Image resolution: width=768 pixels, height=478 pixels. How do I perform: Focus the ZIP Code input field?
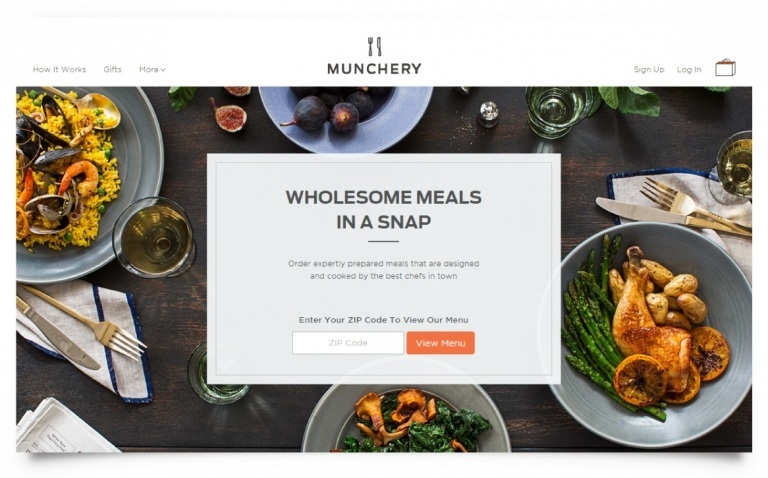pos(348,343)
